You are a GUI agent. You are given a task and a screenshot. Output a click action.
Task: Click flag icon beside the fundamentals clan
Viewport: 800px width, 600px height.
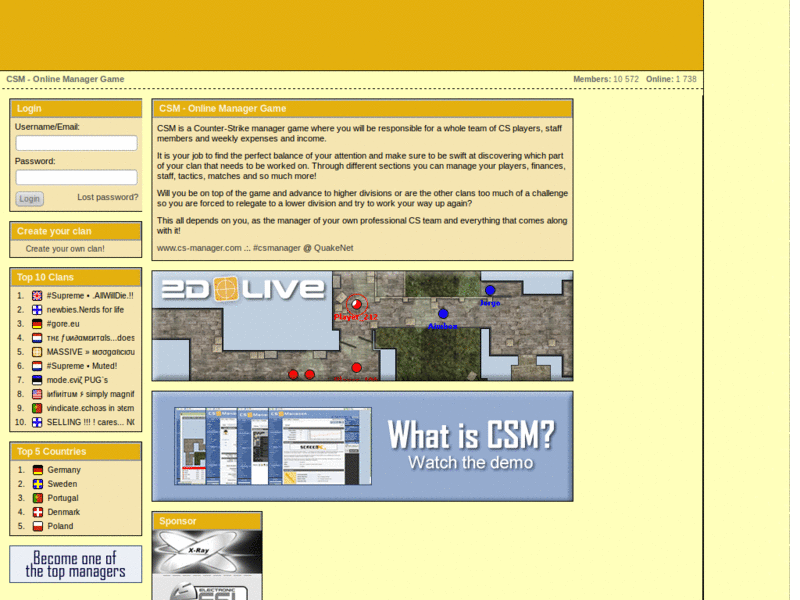pos(37,338)
